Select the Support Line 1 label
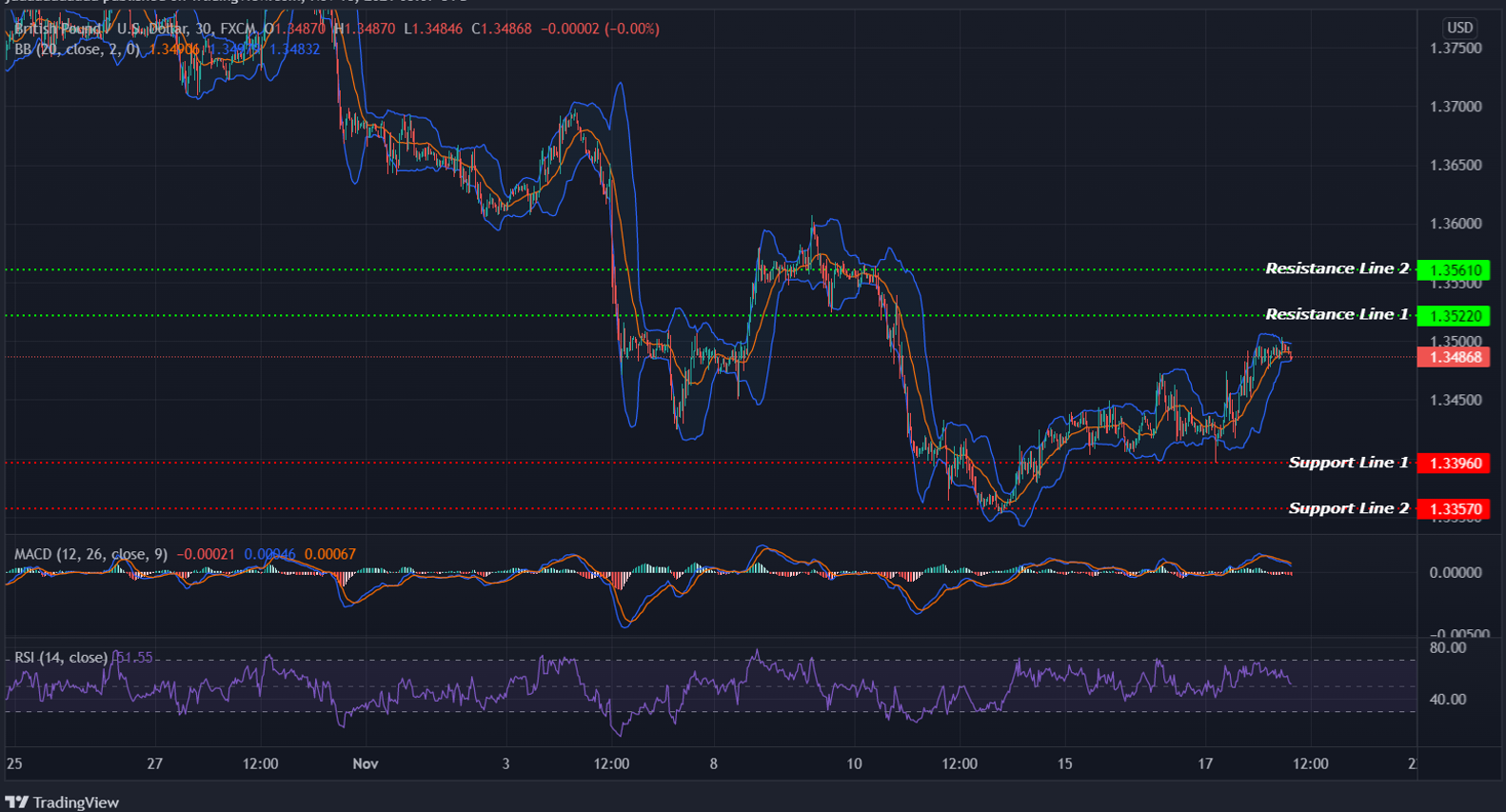The height and width of the screenshot is (812, 1506). tap(1348, 463)
